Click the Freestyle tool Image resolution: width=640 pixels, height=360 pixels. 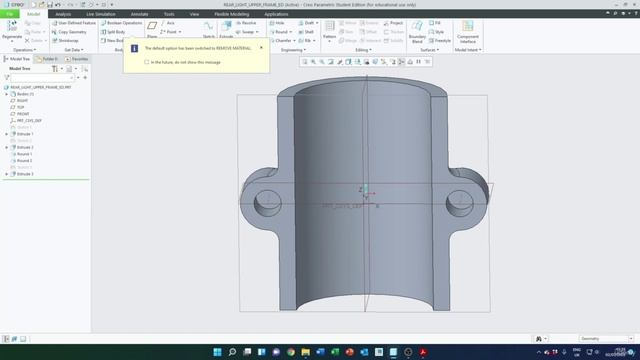click(440, 41)
